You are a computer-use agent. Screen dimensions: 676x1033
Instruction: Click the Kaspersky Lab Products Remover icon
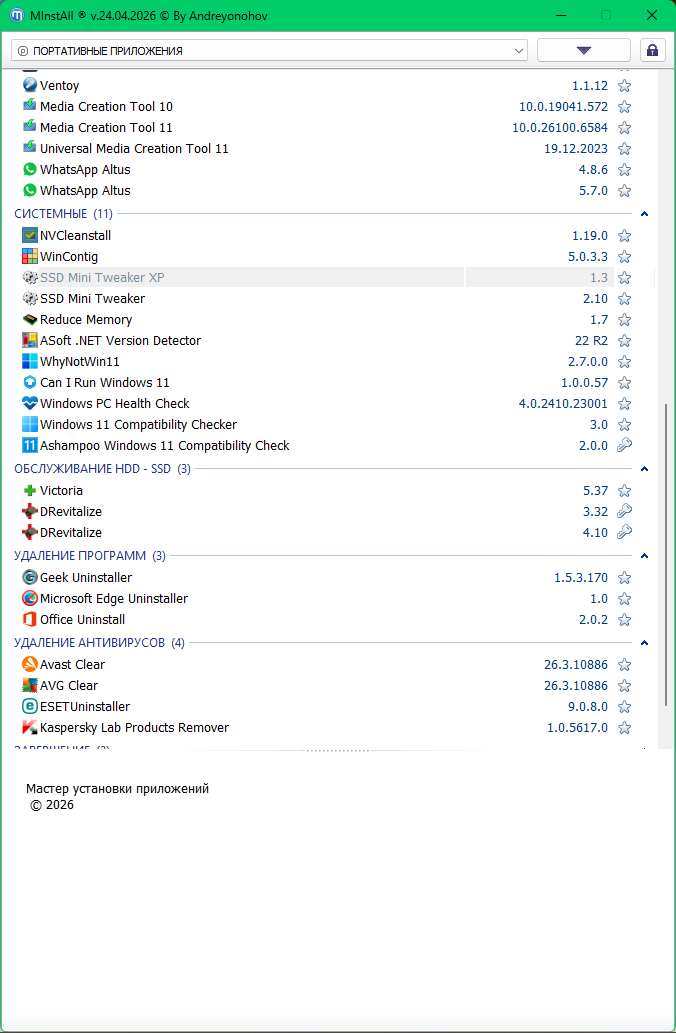pyautogui.click(x=30, y=728)
